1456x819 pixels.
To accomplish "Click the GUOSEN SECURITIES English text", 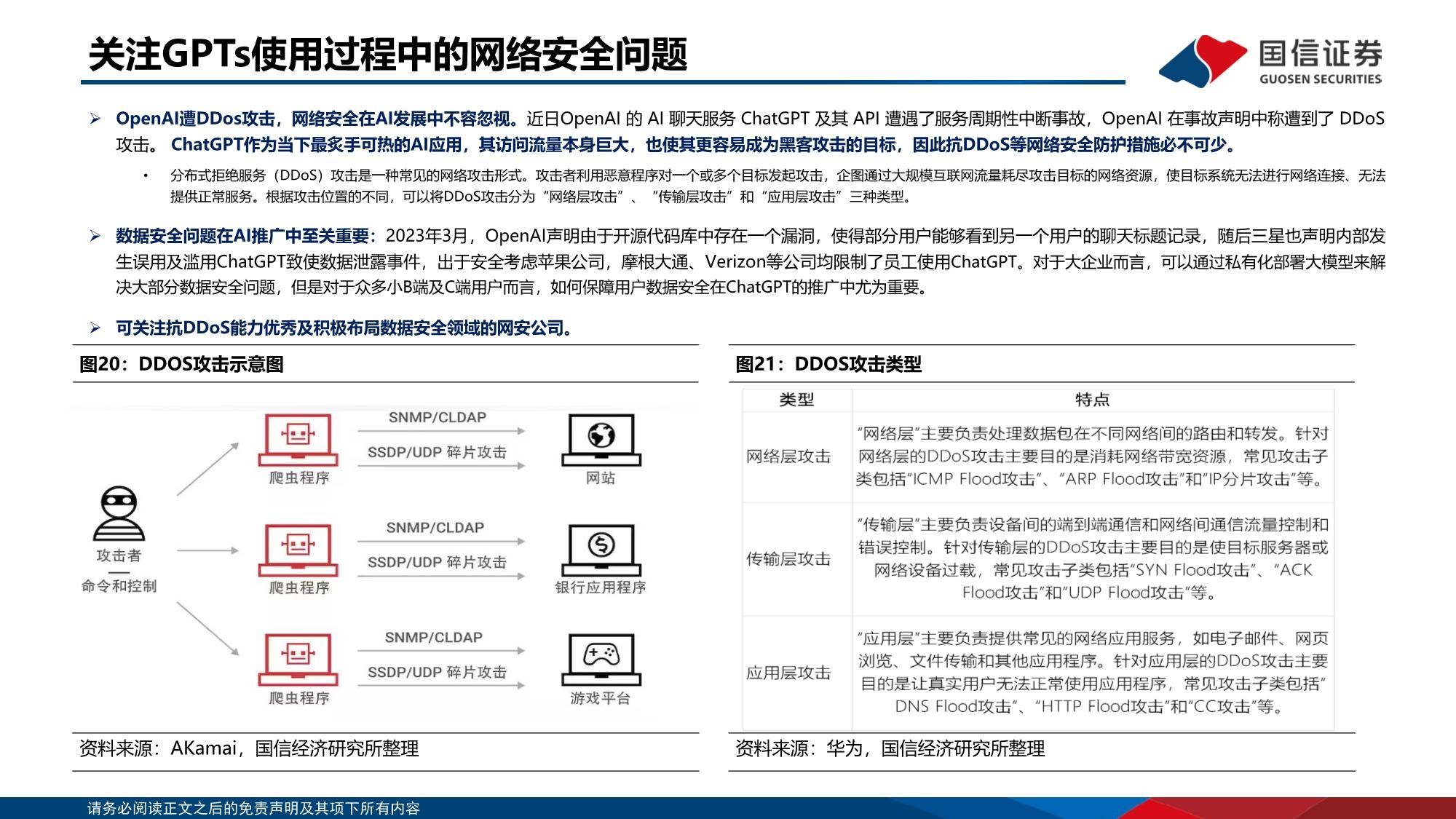I will click(x=1321, y=79).
